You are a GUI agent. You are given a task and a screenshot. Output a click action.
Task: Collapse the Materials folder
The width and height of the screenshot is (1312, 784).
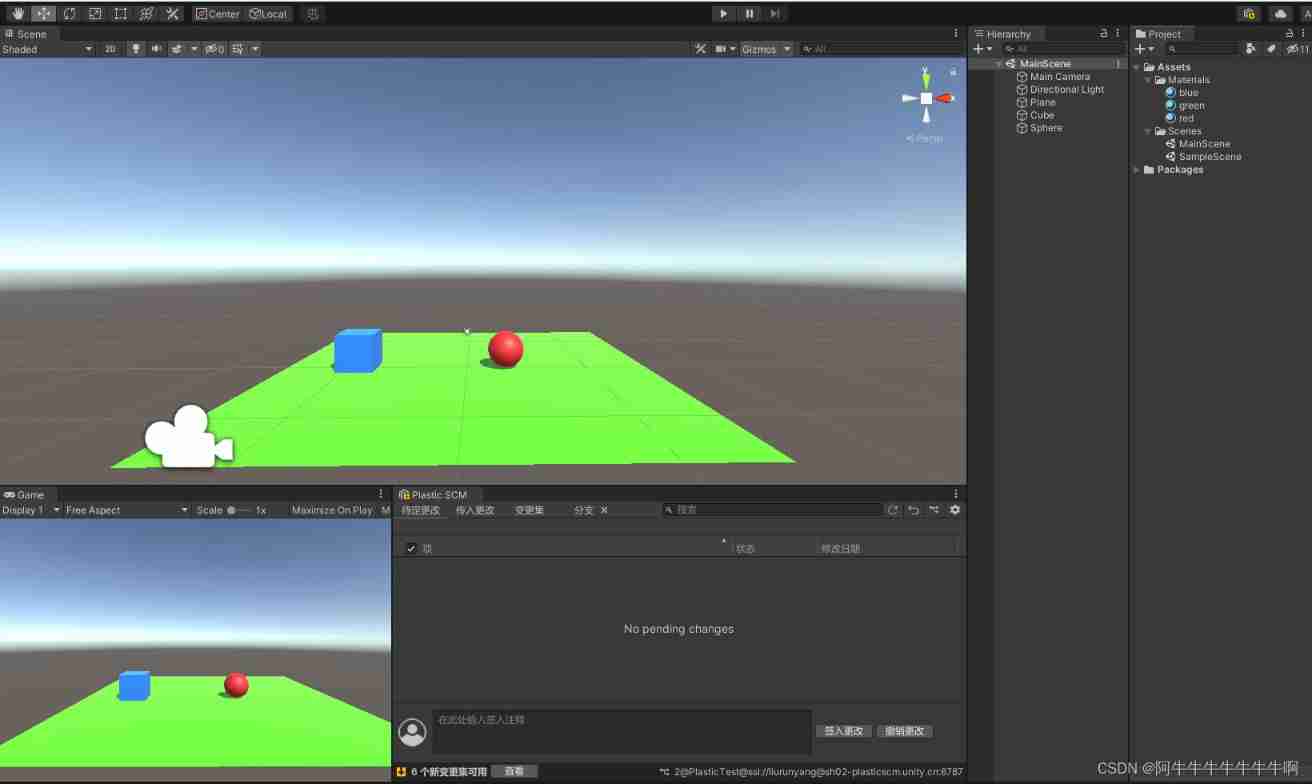[1148, 80]
